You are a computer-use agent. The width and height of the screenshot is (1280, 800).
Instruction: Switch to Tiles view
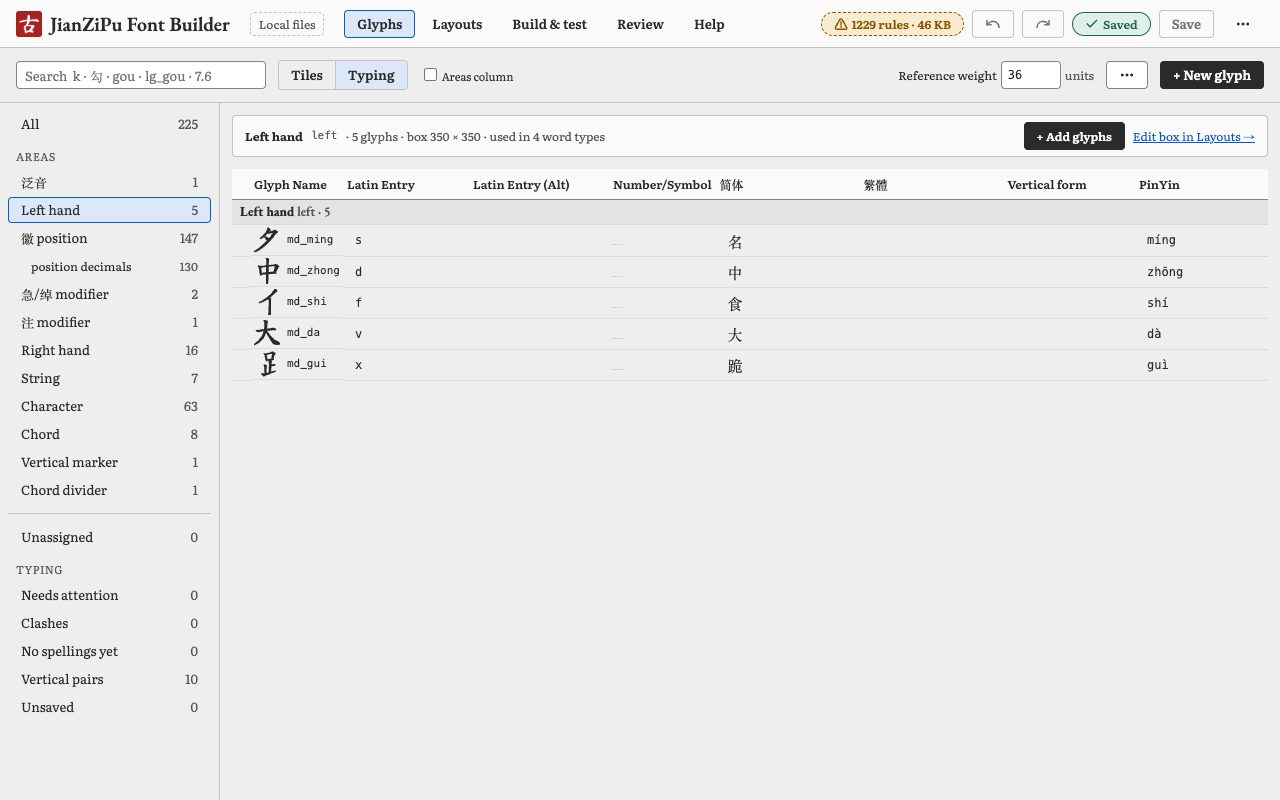tap(307, 75)
